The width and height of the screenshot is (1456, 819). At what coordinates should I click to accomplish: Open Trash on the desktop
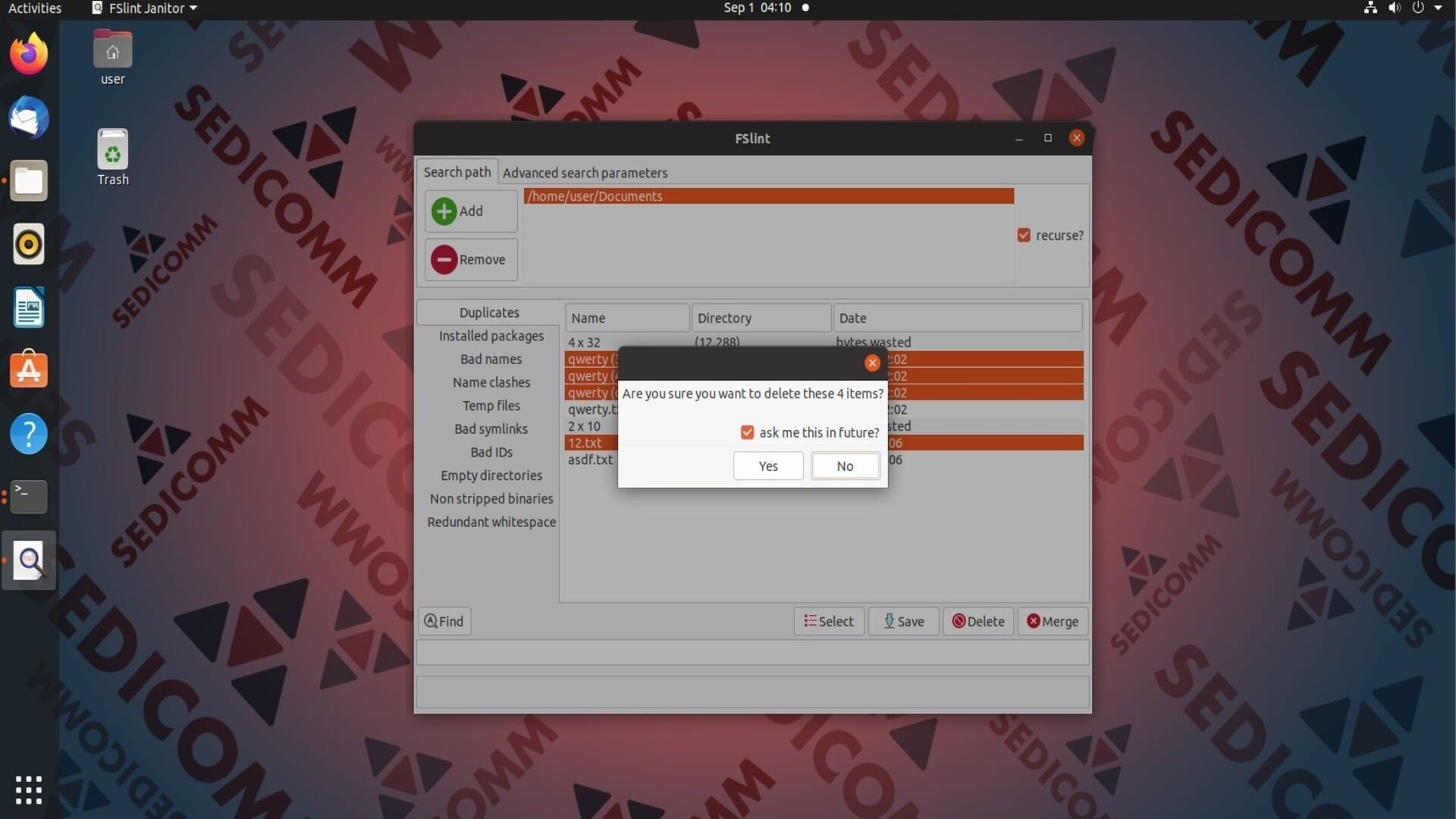tap(113, 157)
